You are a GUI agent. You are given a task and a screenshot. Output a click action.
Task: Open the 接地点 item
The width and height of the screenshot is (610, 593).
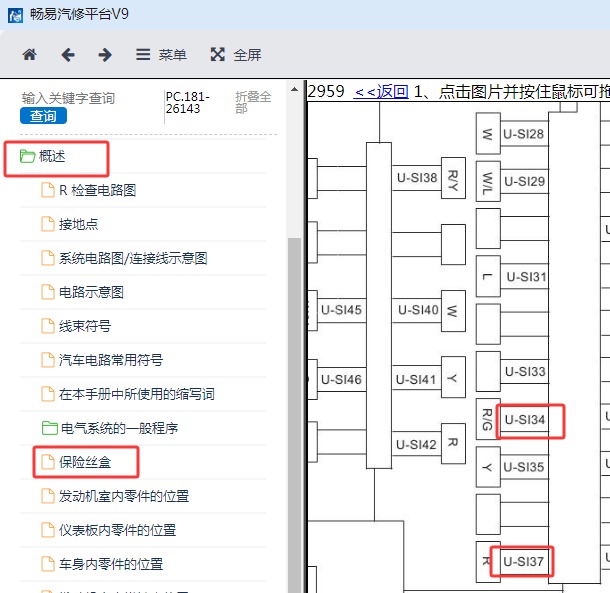coord(78,224)
